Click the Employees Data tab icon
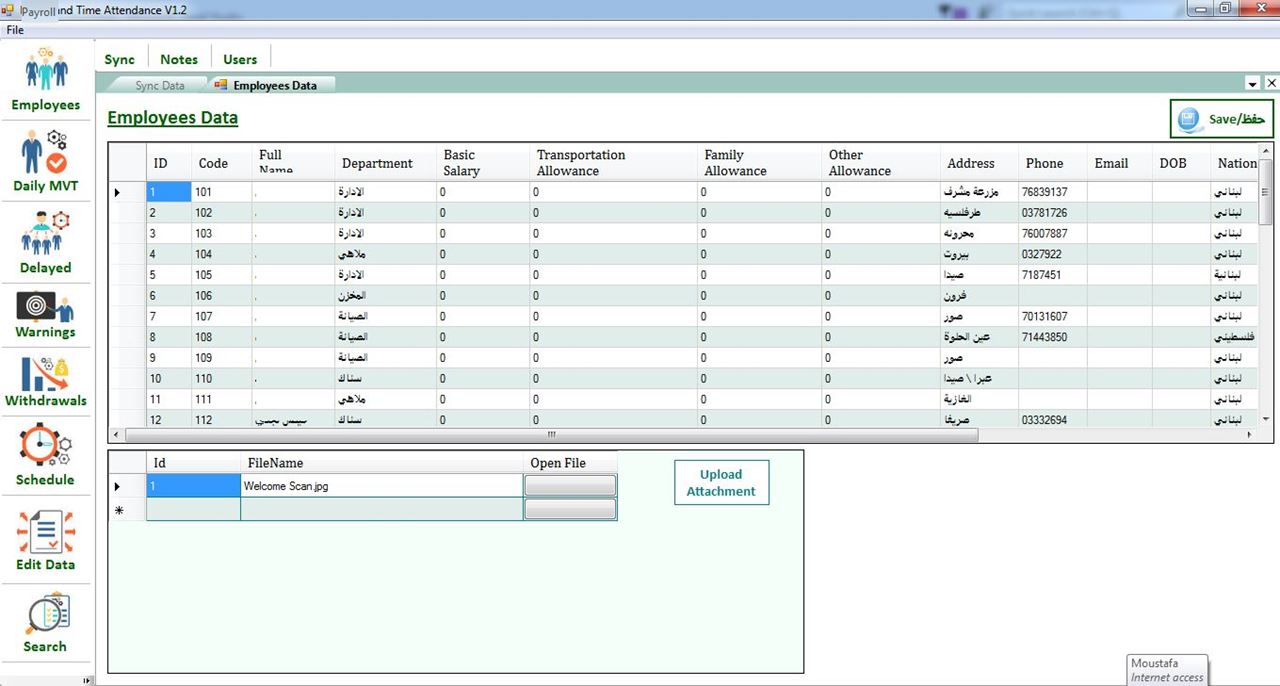The width and height of the screenshot is (1280, 686). coord(221,85)
